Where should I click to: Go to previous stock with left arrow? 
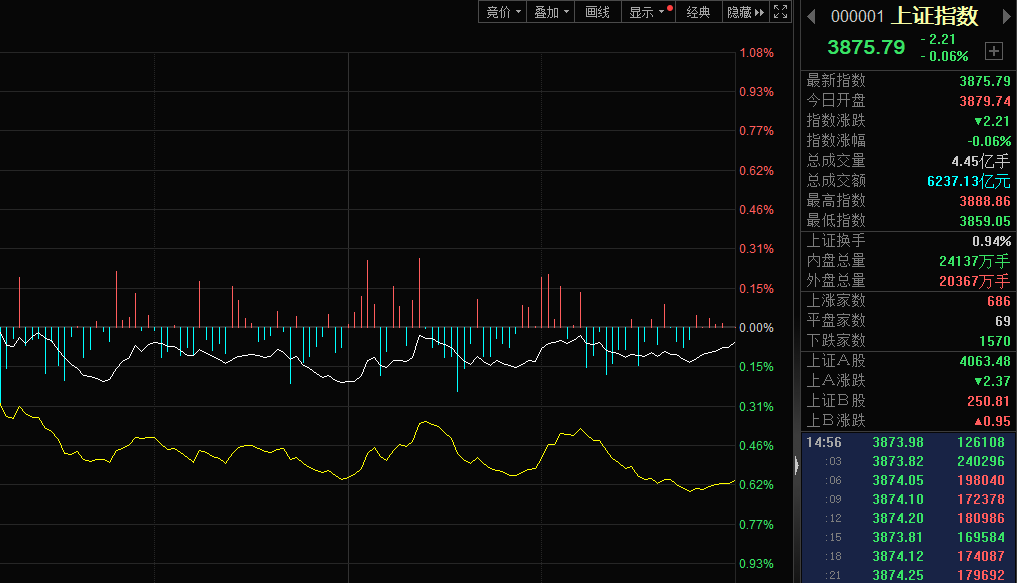pos(812,16)
